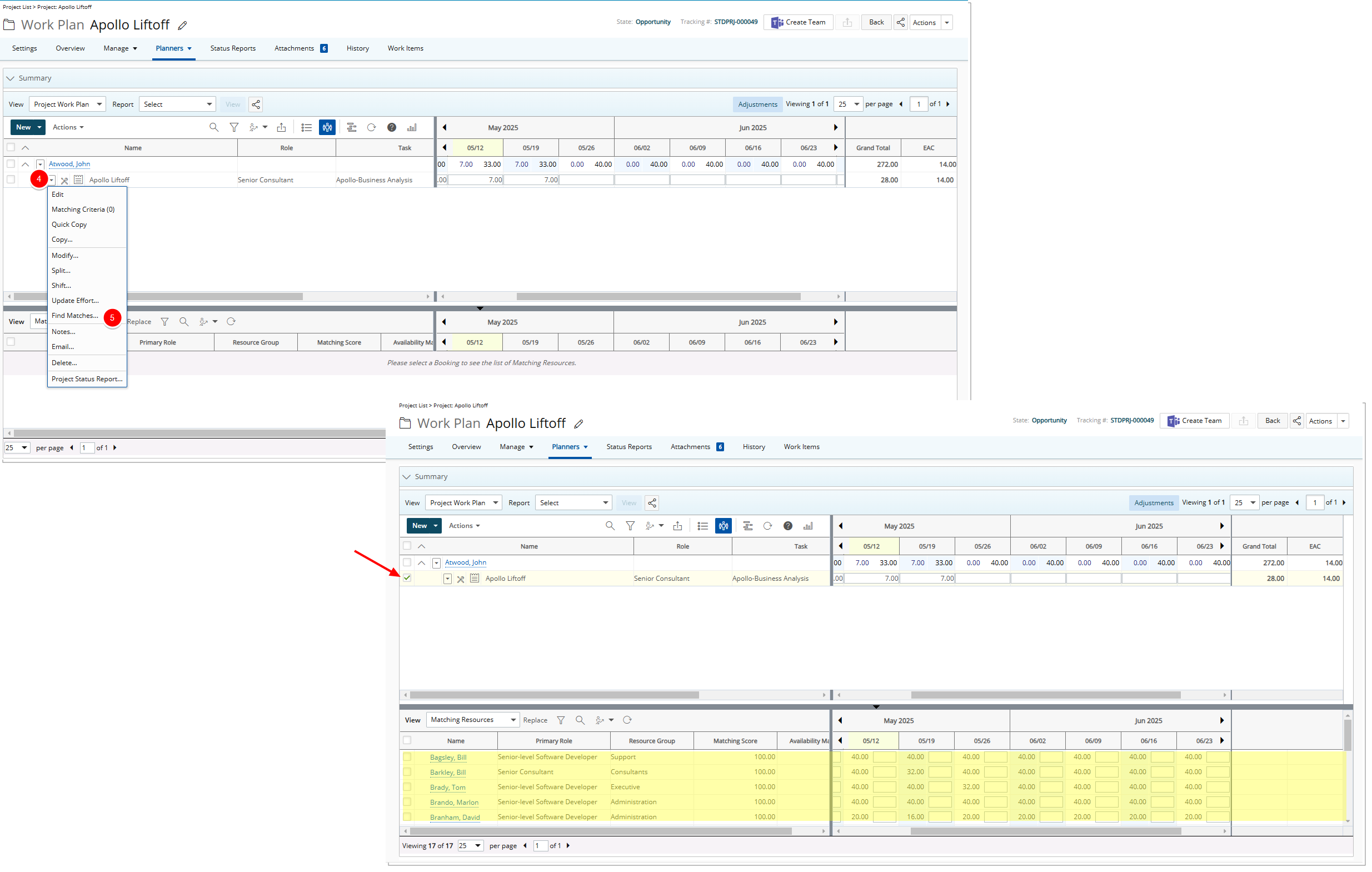The width and height of the screenshot is (1372, 872).
Task: Open 25 per page dropdown near upper Adjustments
Action: click(848, 104)
